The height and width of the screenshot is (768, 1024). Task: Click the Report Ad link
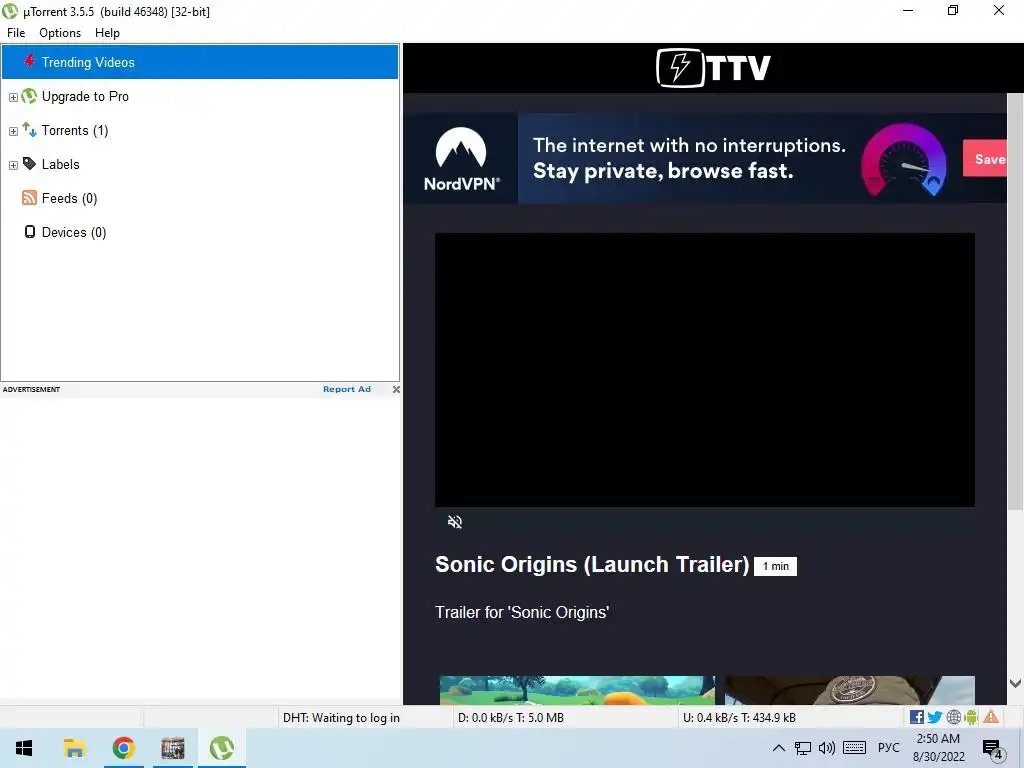pos(347,389)
